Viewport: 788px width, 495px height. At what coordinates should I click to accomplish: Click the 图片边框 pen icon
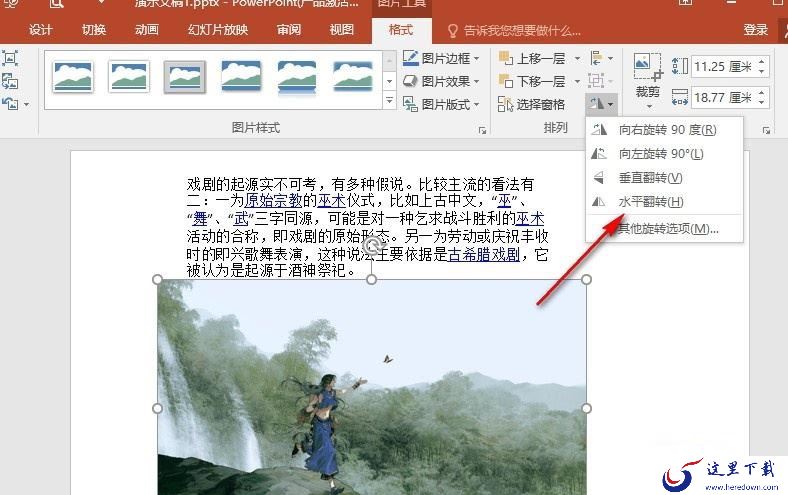[x=410, y=58]
